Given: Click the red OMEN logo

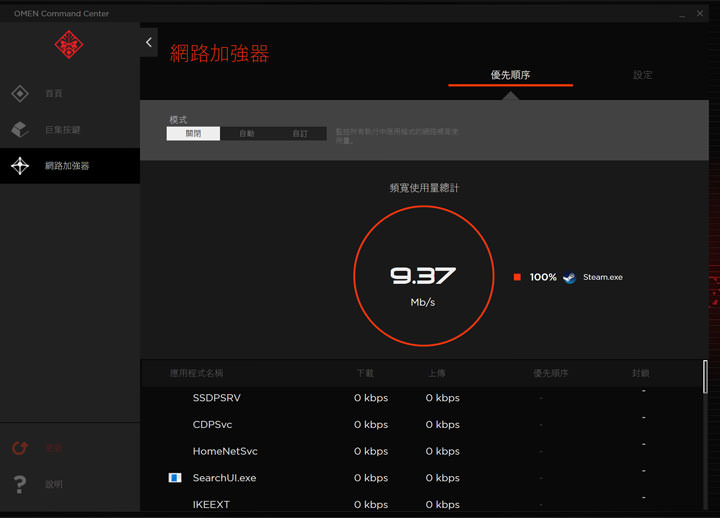Looking at the screenshot, I should click(69, 45).
